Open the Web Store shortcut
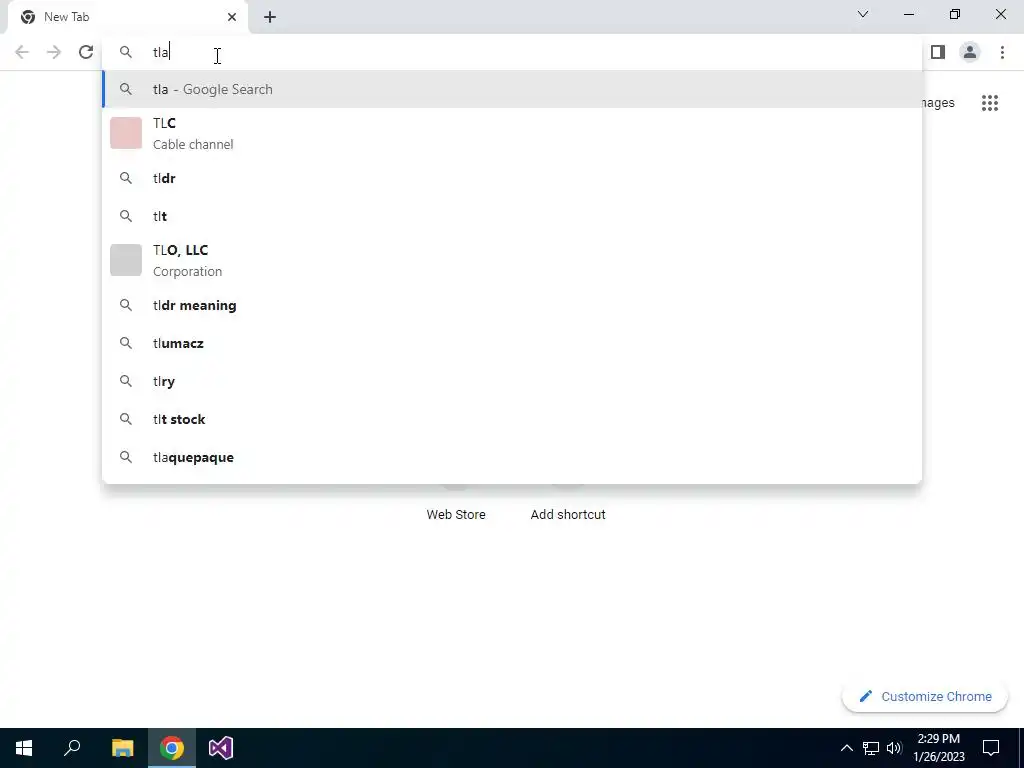This screenshot has width=1024, height=768. click(x=456, y=515)
